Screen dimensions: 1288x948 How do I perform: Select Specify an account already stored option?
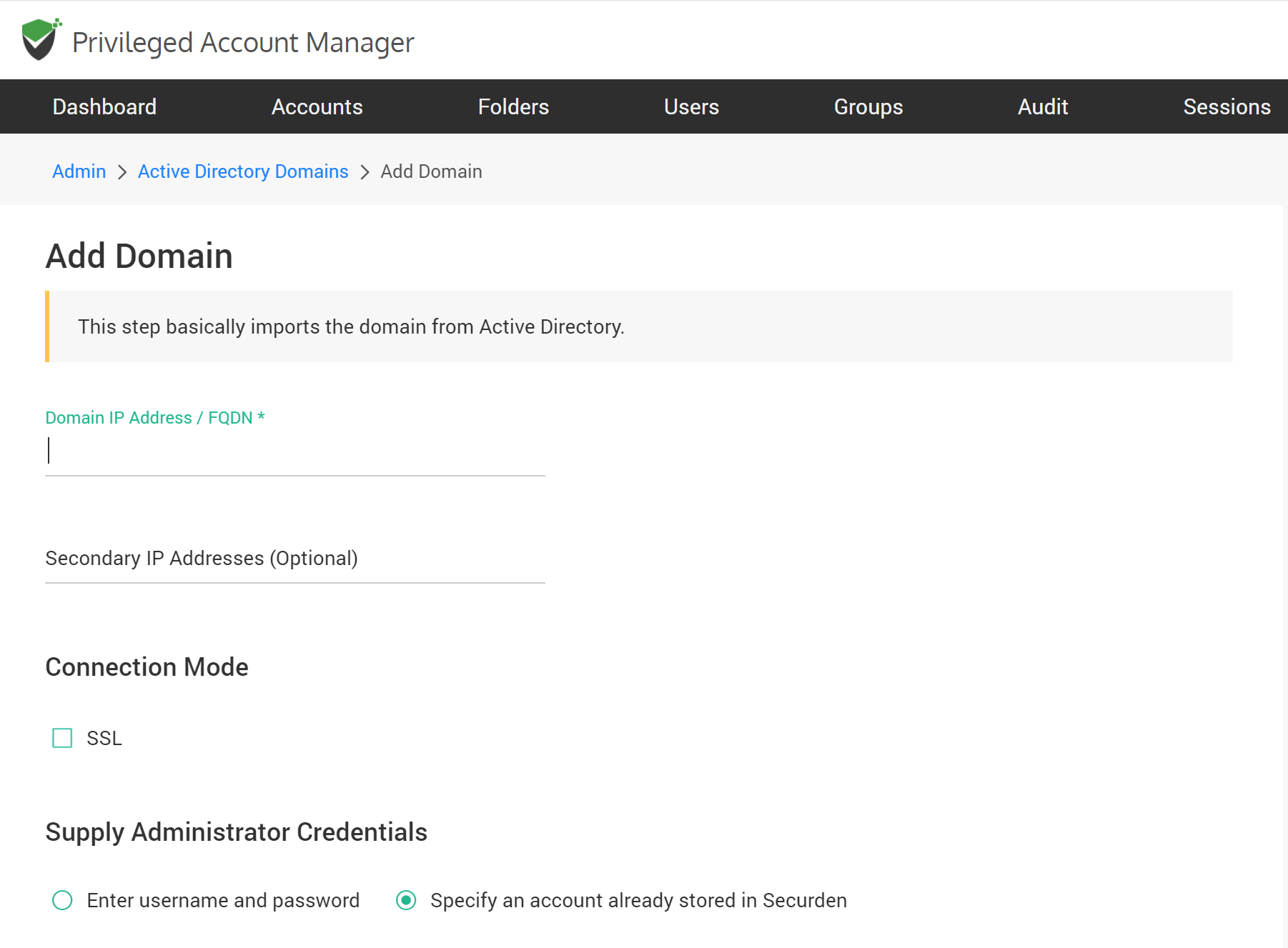(x=406, y=900)
